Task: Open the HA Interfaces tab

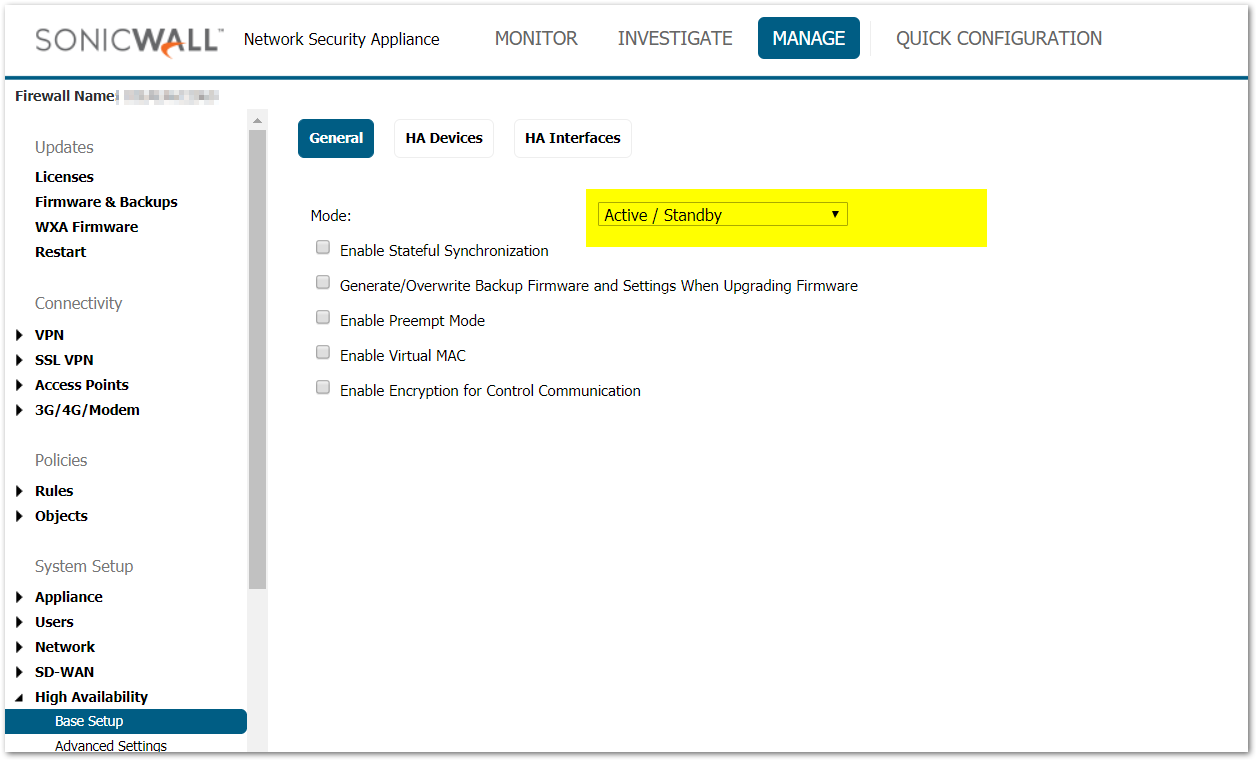Action: [x=572, y=138]
